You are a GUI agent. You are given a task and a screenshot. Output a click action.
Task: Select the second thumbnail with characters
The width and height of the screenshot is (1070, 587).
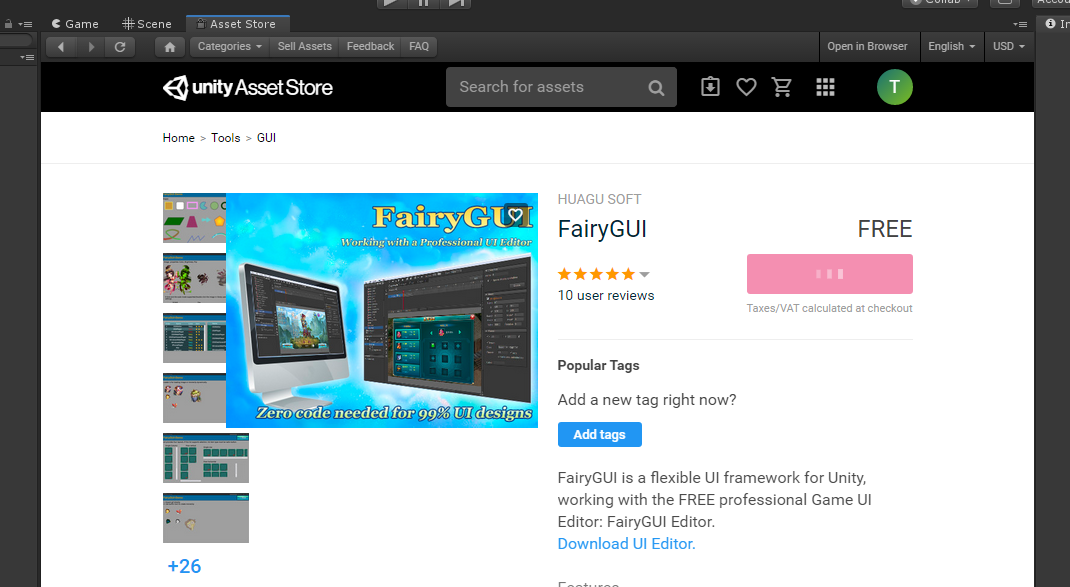coord(194,278)
